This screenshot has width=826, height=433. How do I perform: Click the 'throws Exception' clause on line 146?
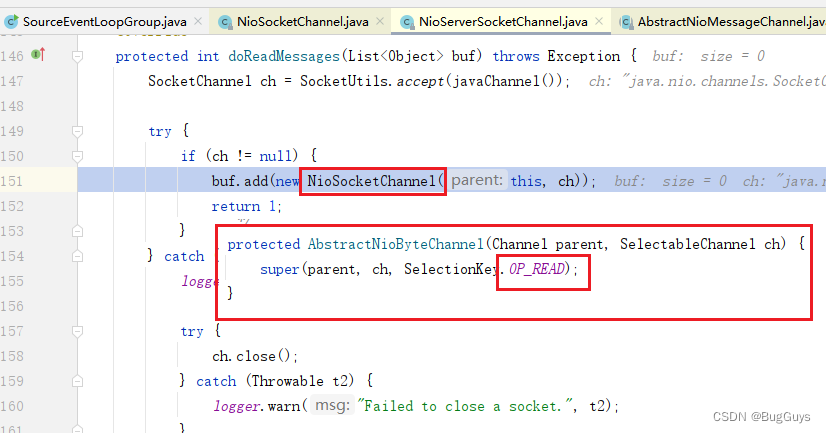(556, 56)
